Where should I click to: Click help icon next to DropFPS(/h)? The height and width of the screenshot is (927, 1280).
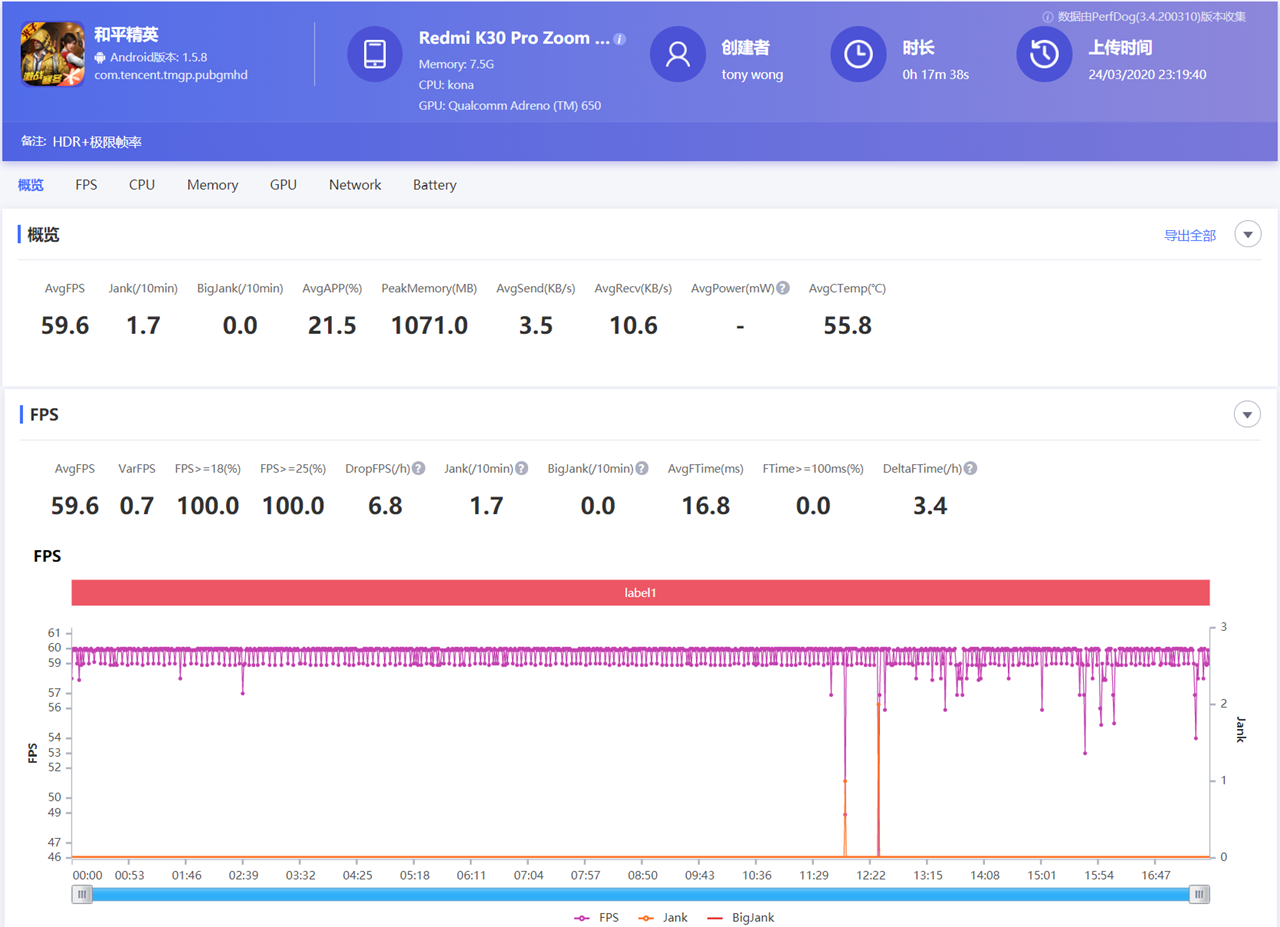click(419, 468)
